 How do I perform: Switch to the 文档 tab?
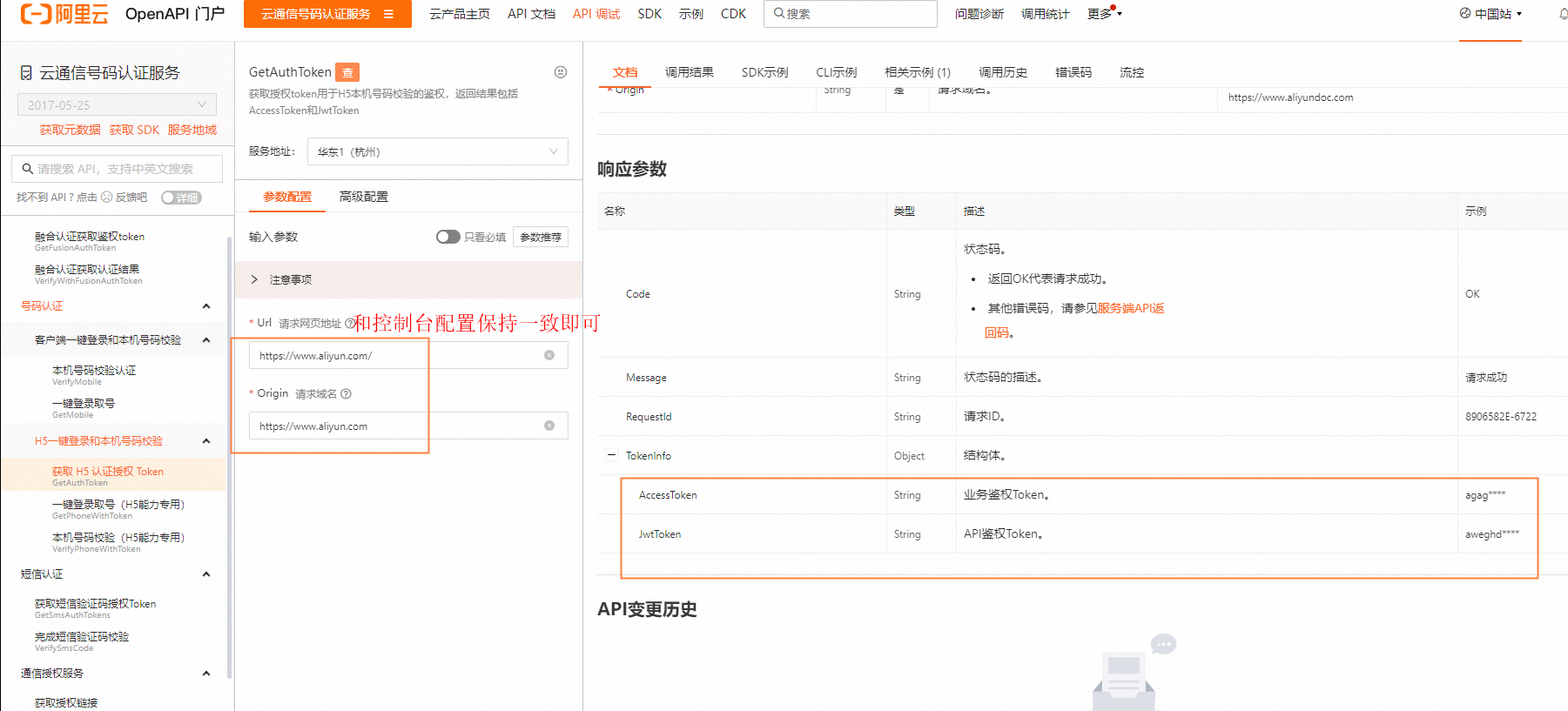pyautogui.click(x=625, y=72)
